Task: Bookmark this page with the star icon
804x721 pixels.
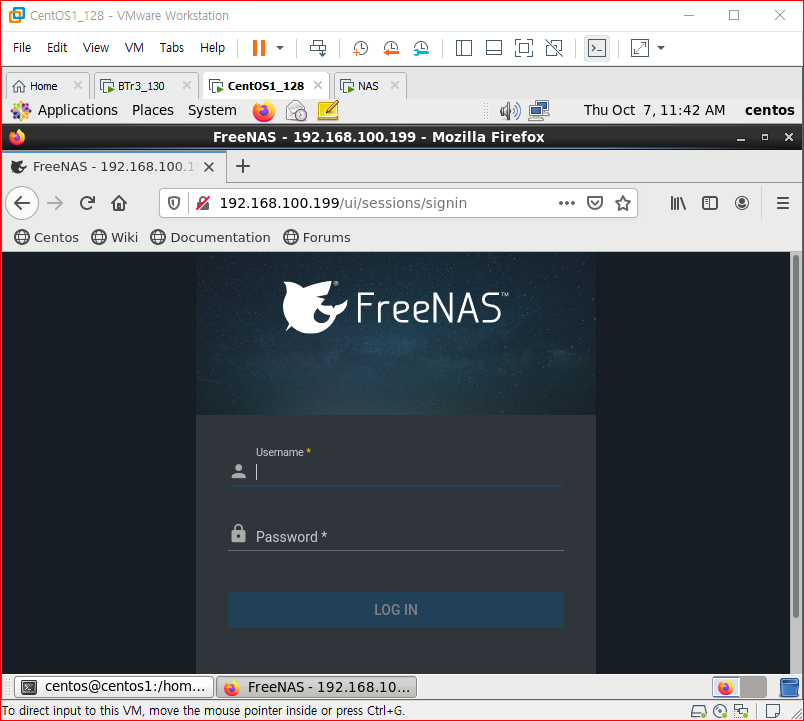Action: pos(623,203)
